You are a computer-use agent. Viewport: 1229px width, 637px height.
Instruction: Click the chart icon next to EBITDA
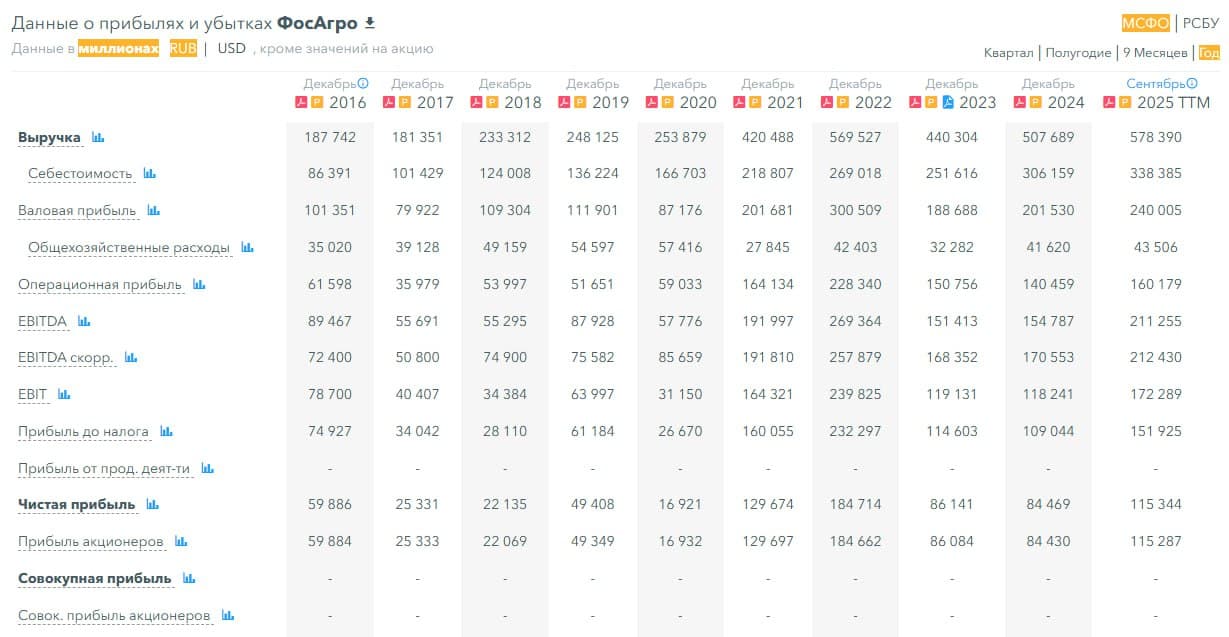(84, 322)
